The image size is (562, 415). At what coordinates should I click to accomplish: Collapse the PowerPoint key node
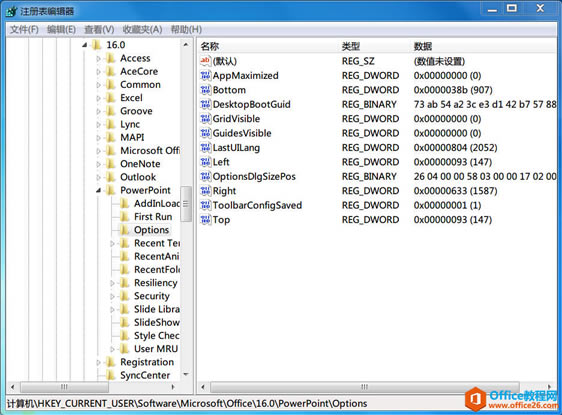(98, 190)
